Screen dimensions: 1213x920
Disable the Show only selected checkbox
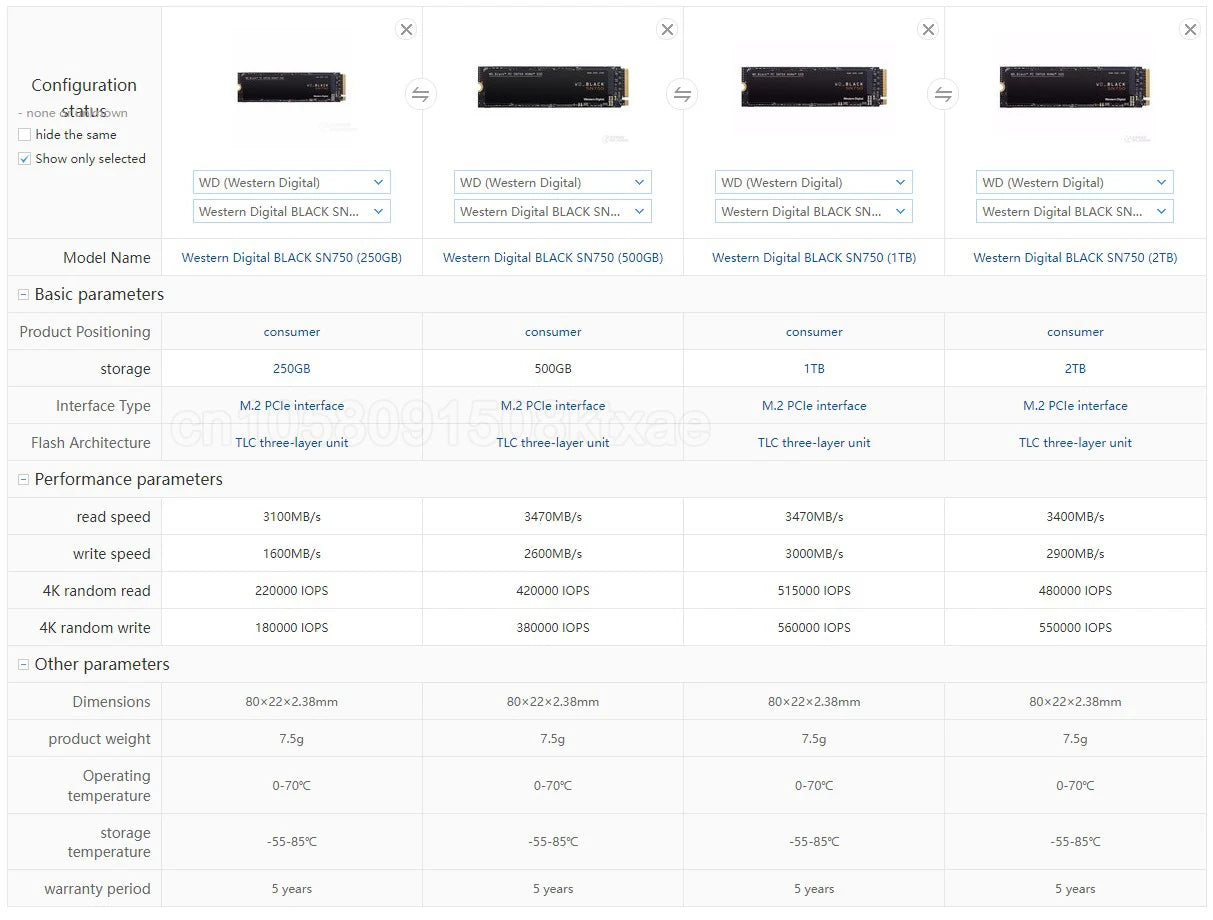coord(24,158)
